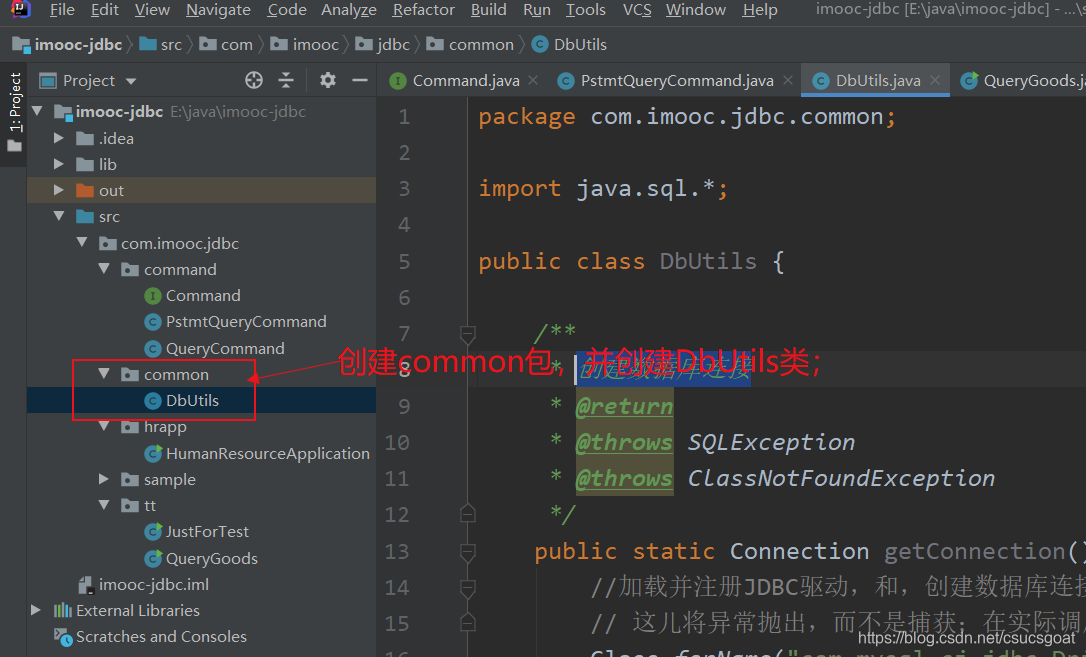Click the collapse all icon in Project panel
The image size is (1086, 657).
(286, 80)
